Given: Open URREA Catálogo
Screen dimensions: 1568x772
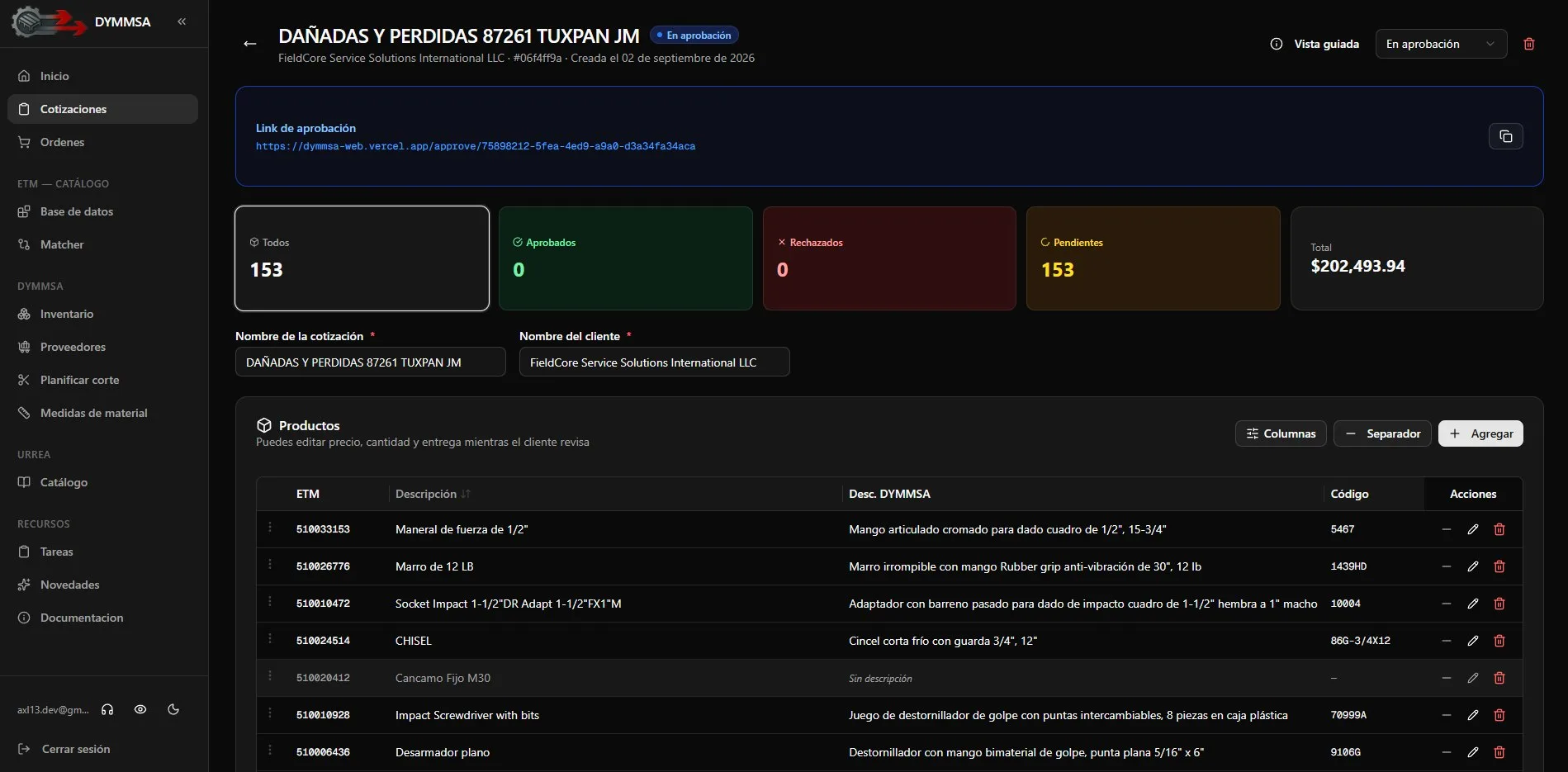Looking at the screenshot, I should point(102,482).
